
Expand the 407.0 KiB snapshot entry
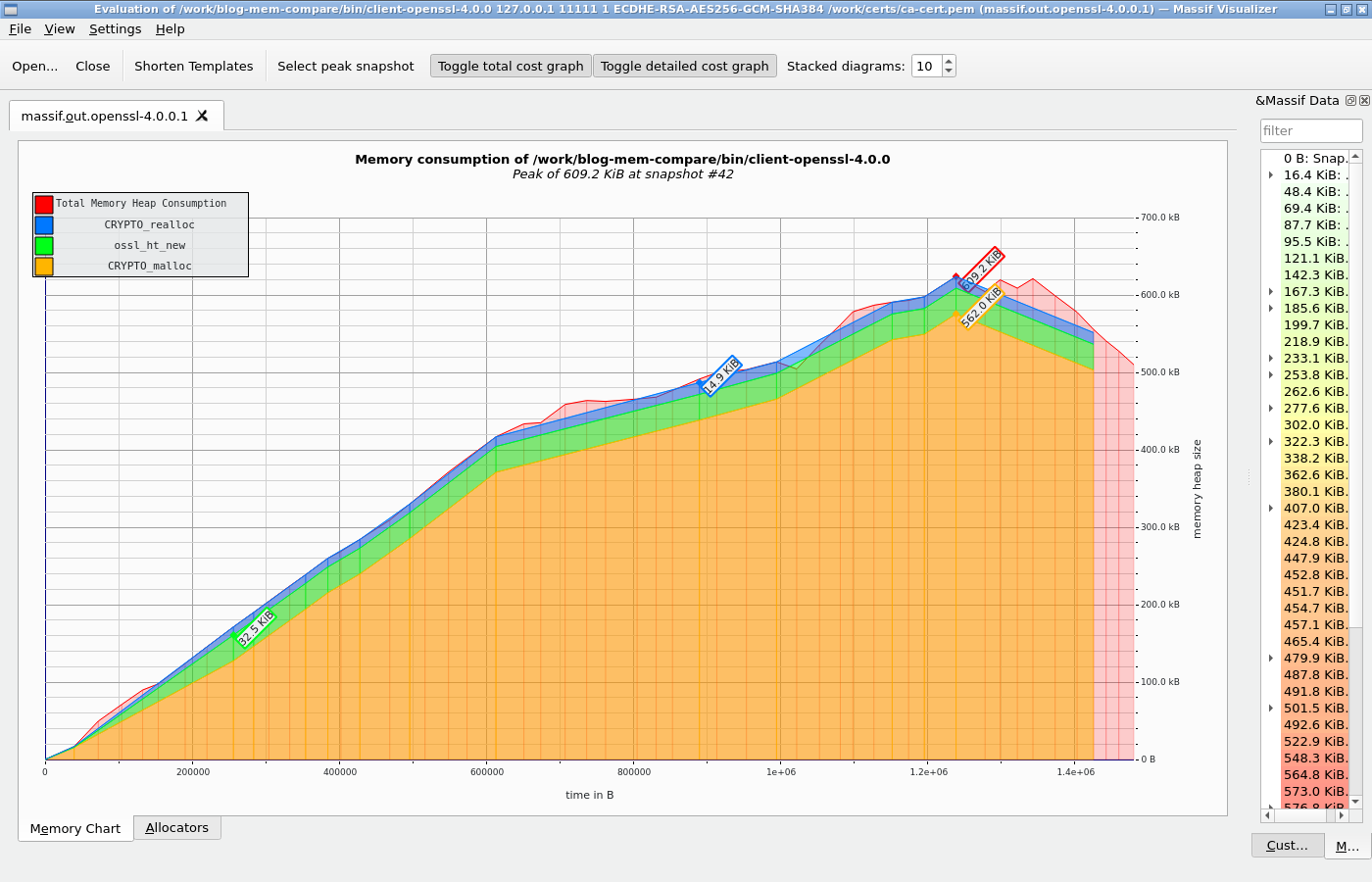tap(1271, 508)
